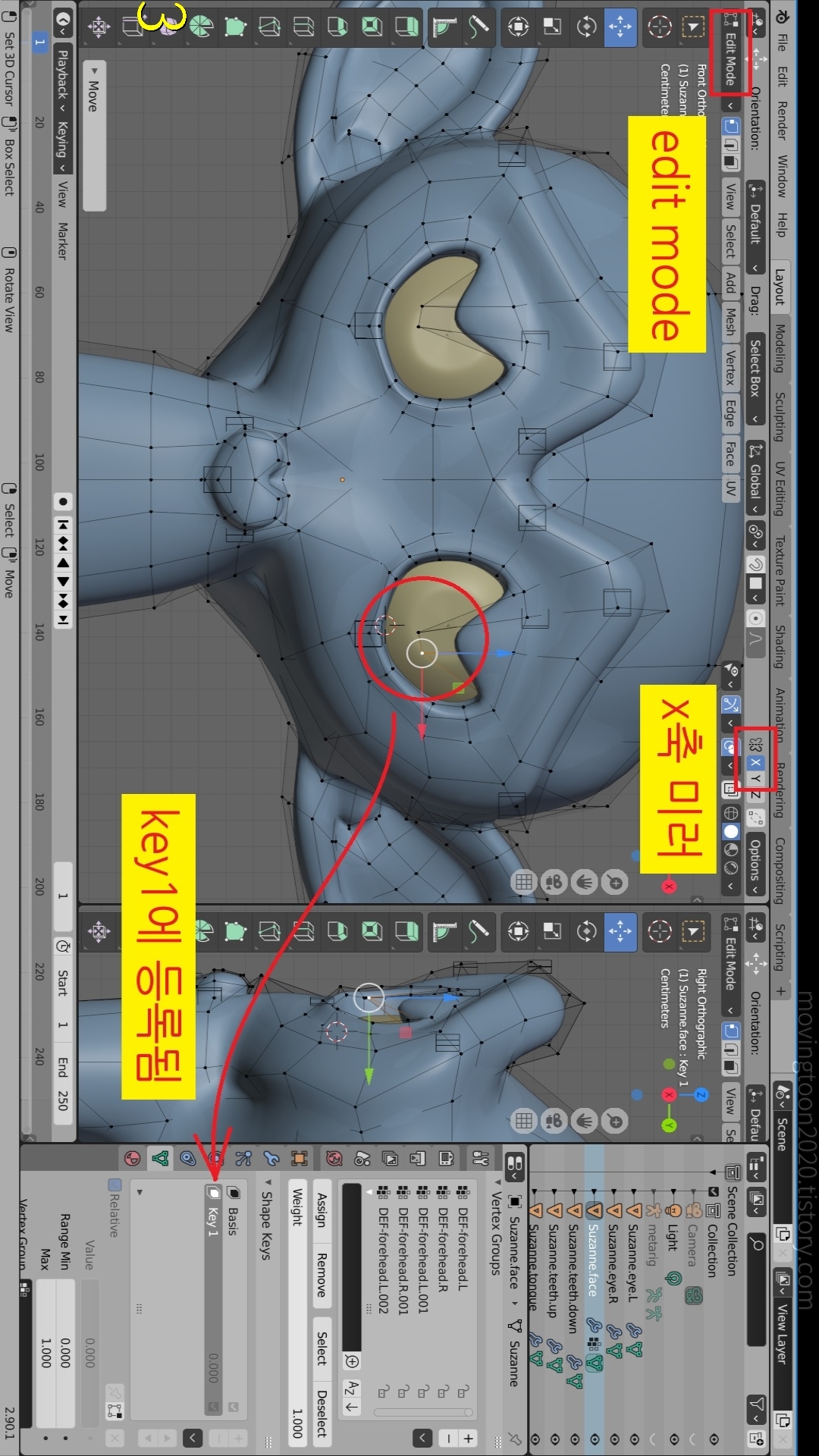Switch perspective/orthographic grid gizmo in right viewport
Screen dimensions: 819x1456
(523, 1120)
